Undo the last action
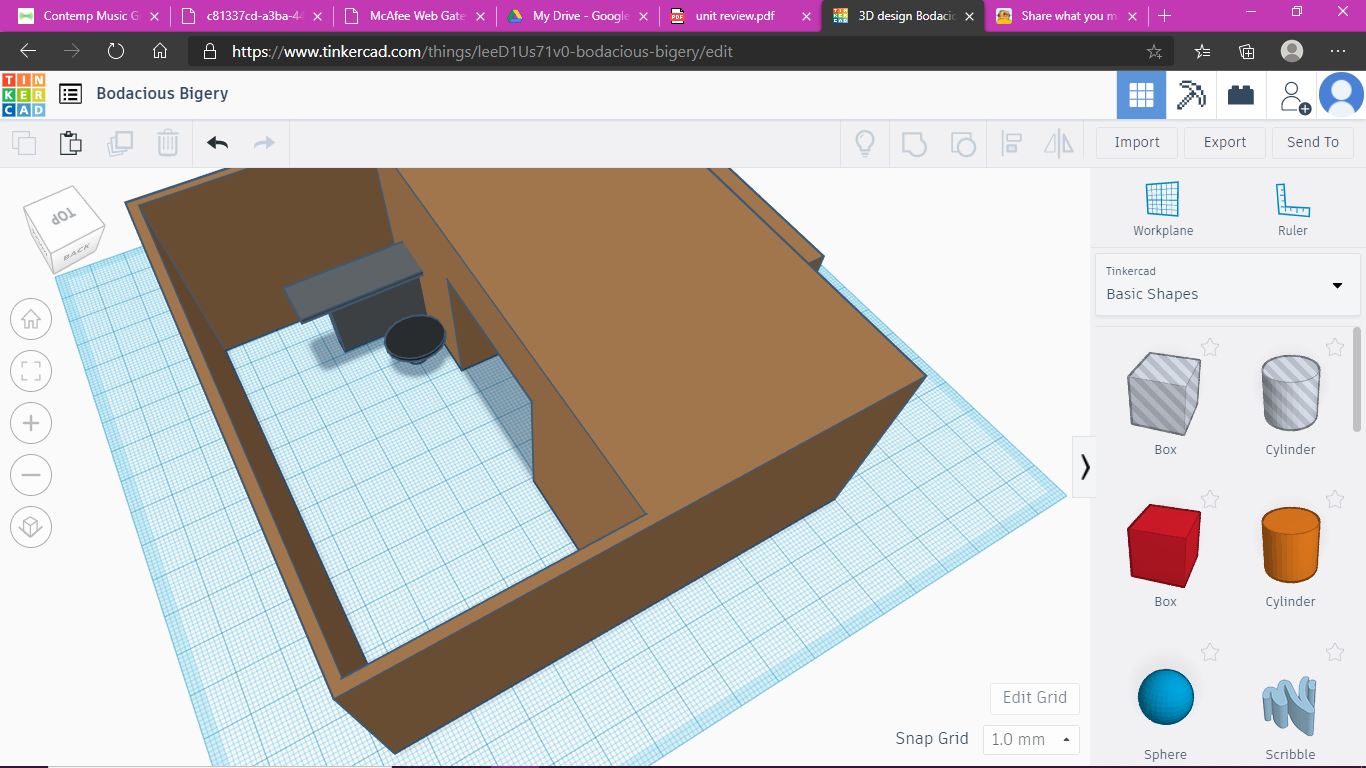Viewport: 1366px width, 768px height. tap(217, 143)
